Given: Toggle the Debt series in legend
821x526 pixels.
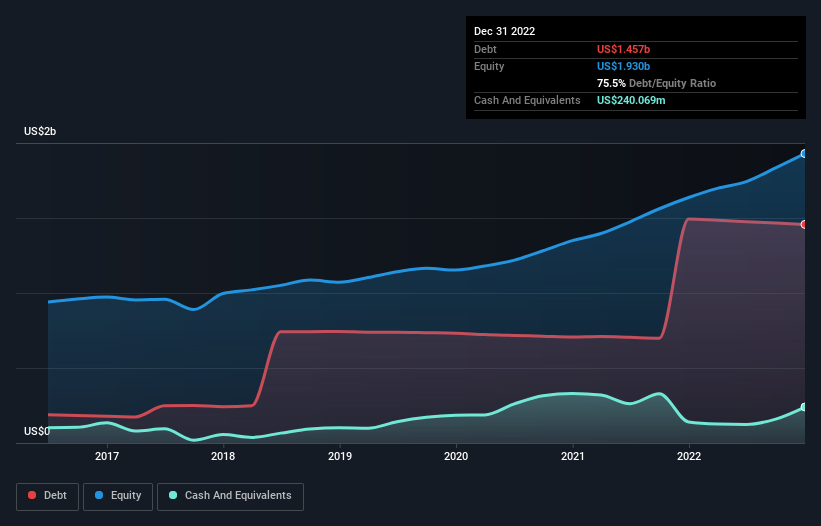Looking at the screenshot, I should click(48, 496).
